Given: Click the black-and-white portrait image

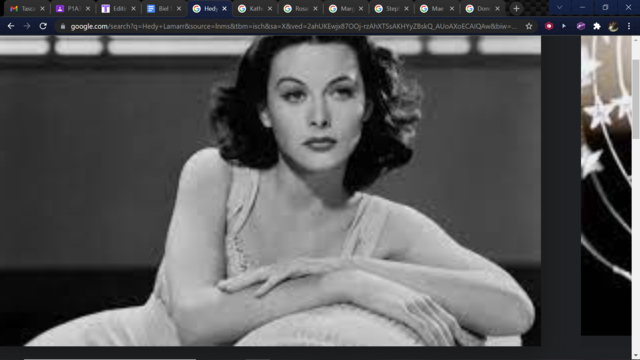Looking at the screenshot, I should 270,191.
